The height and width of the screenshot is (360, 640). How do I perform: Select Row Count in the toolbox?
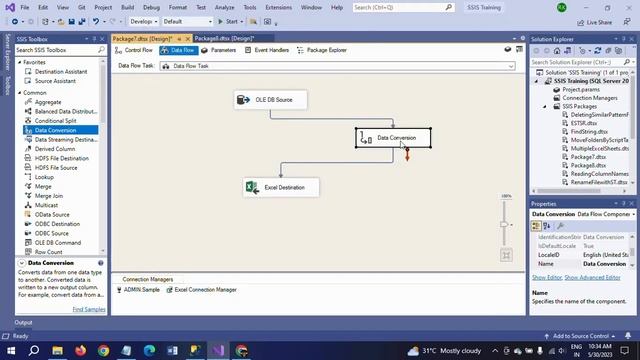click(48, 252)
